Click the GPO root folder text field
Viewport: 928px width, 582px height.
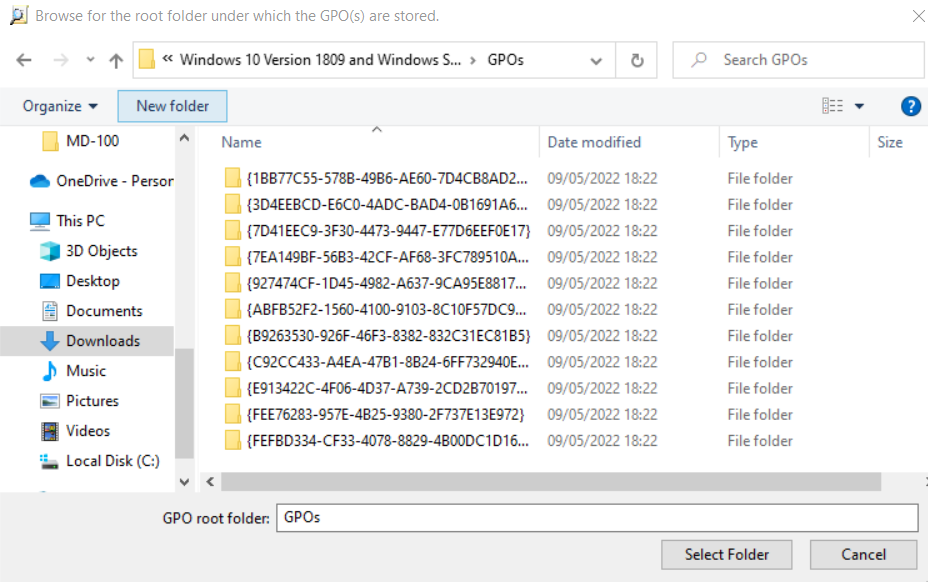point(596,517)
